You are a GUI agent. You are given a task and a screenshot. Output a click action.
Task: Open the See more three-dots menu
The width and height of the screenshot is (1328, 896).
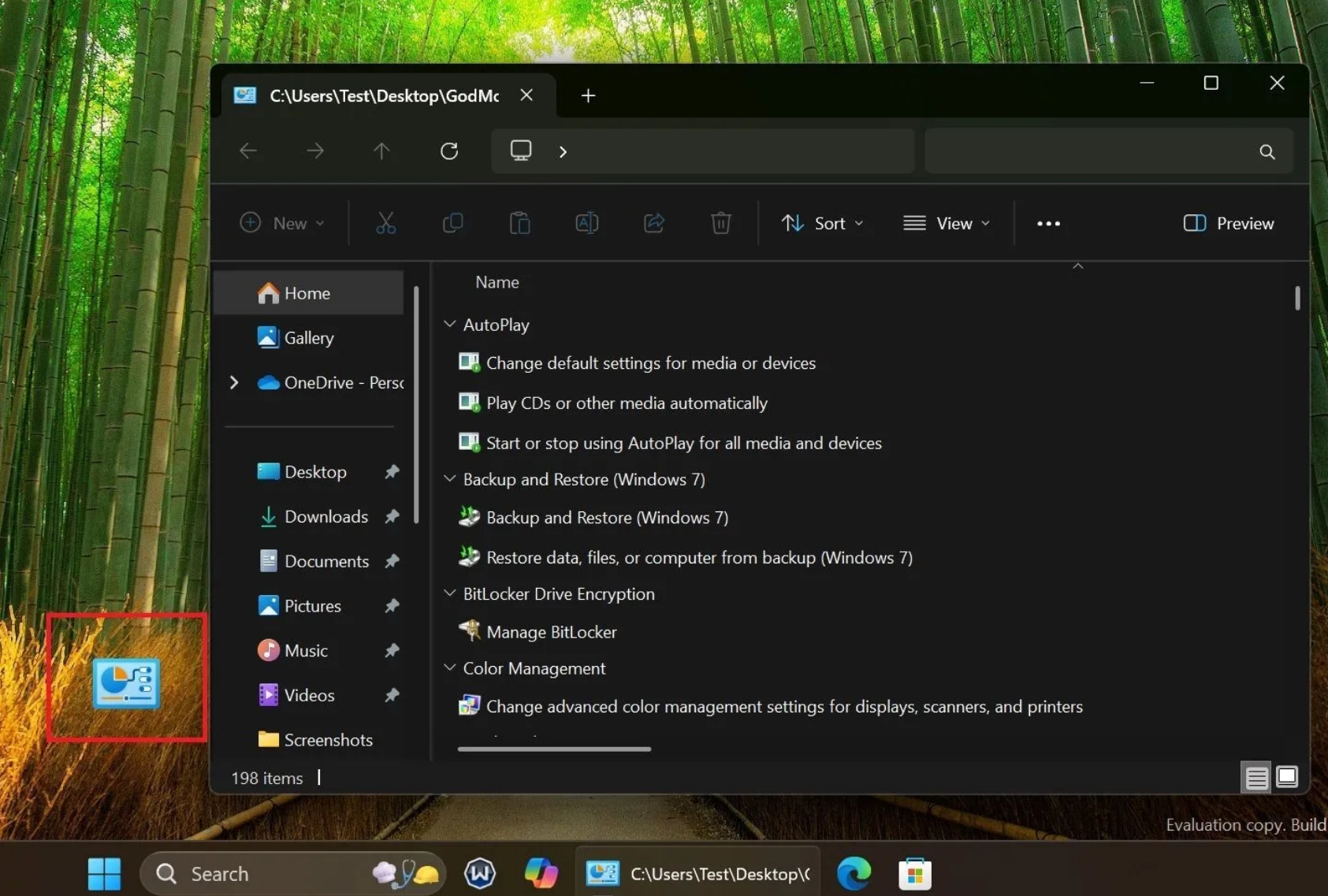[1048, 223]
